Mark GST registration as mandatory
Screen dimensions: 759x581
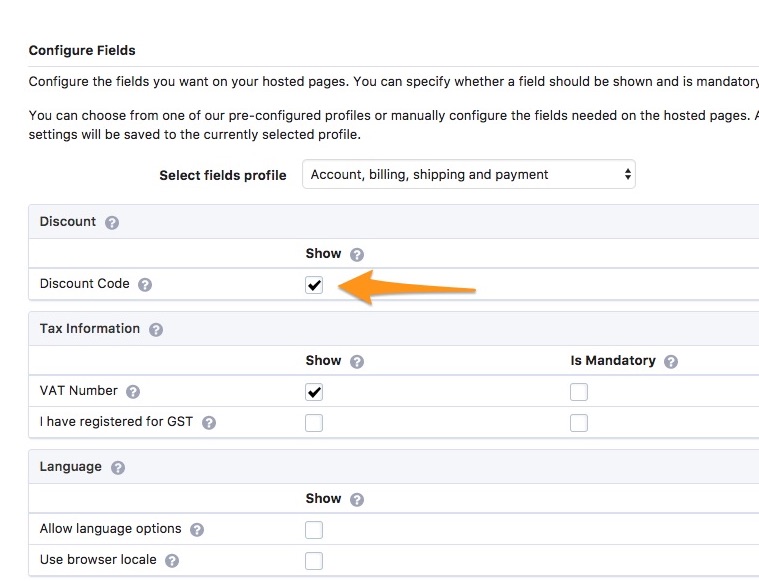click(579, 423)
